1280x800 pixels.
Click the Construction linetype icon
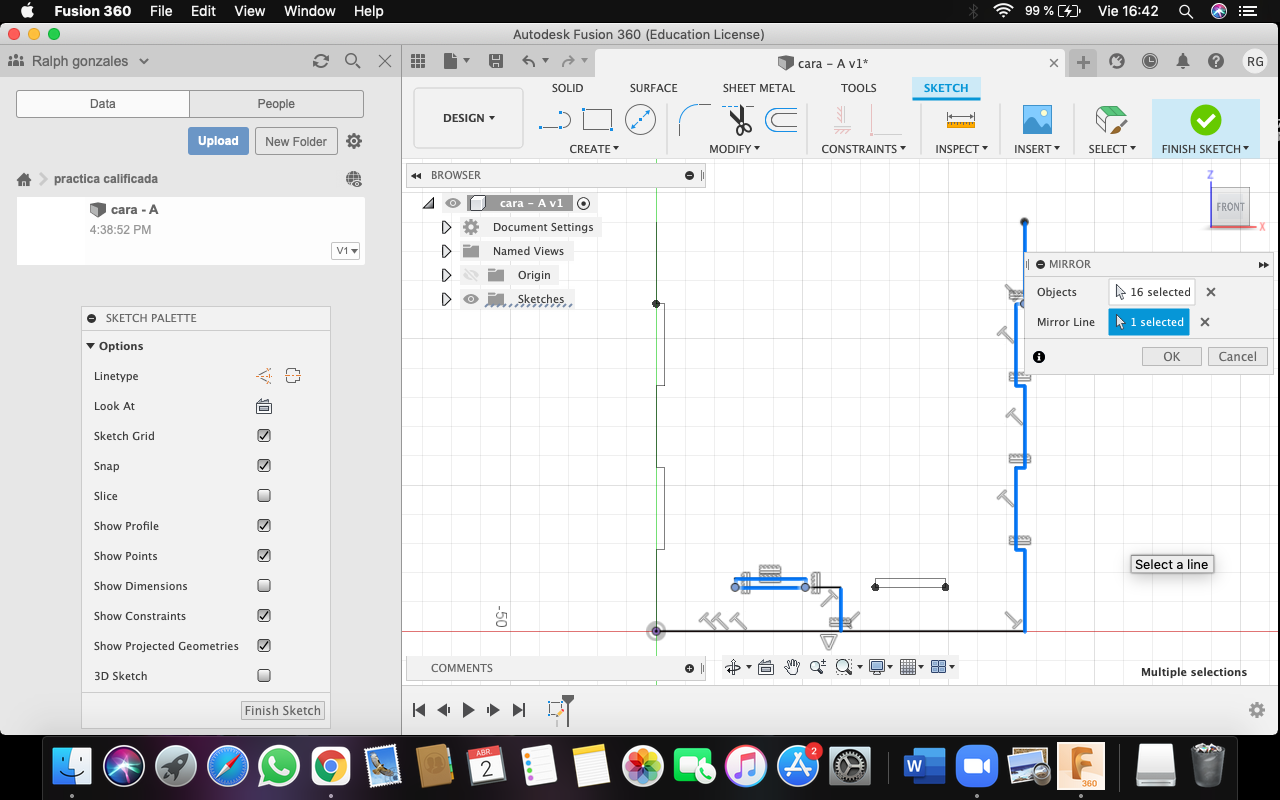264,376
